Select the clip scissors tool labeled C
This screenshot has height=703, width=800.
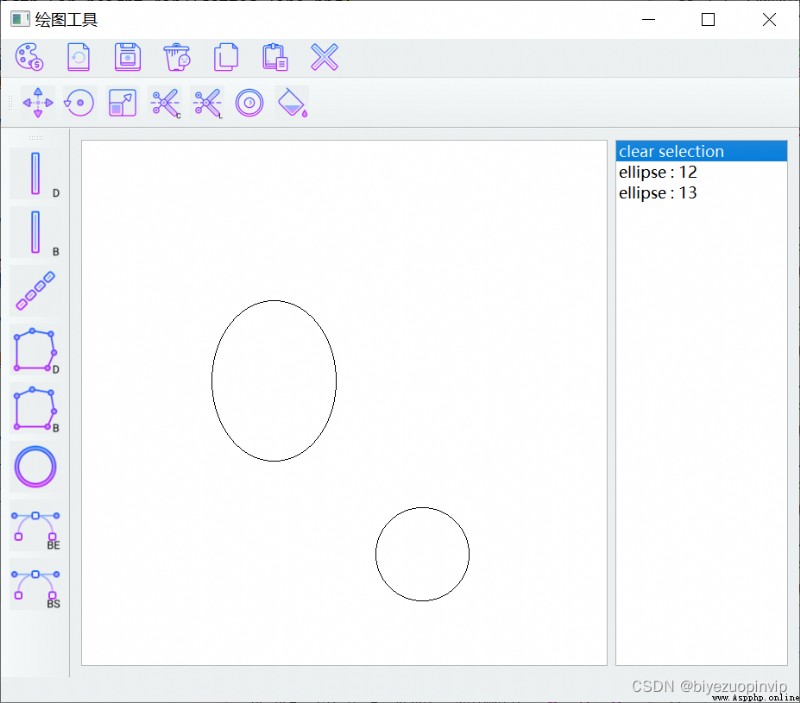coord(165,103)
